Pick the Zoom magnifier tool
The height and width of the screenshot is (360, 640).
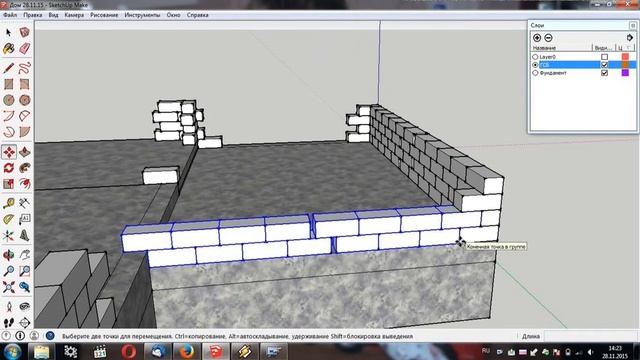[9, 271]
